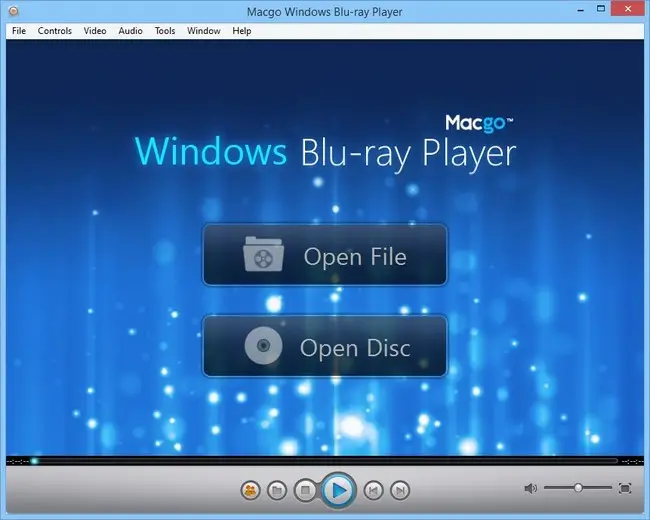Open the File menu
The image size is (650, 520).
[19, 31]
